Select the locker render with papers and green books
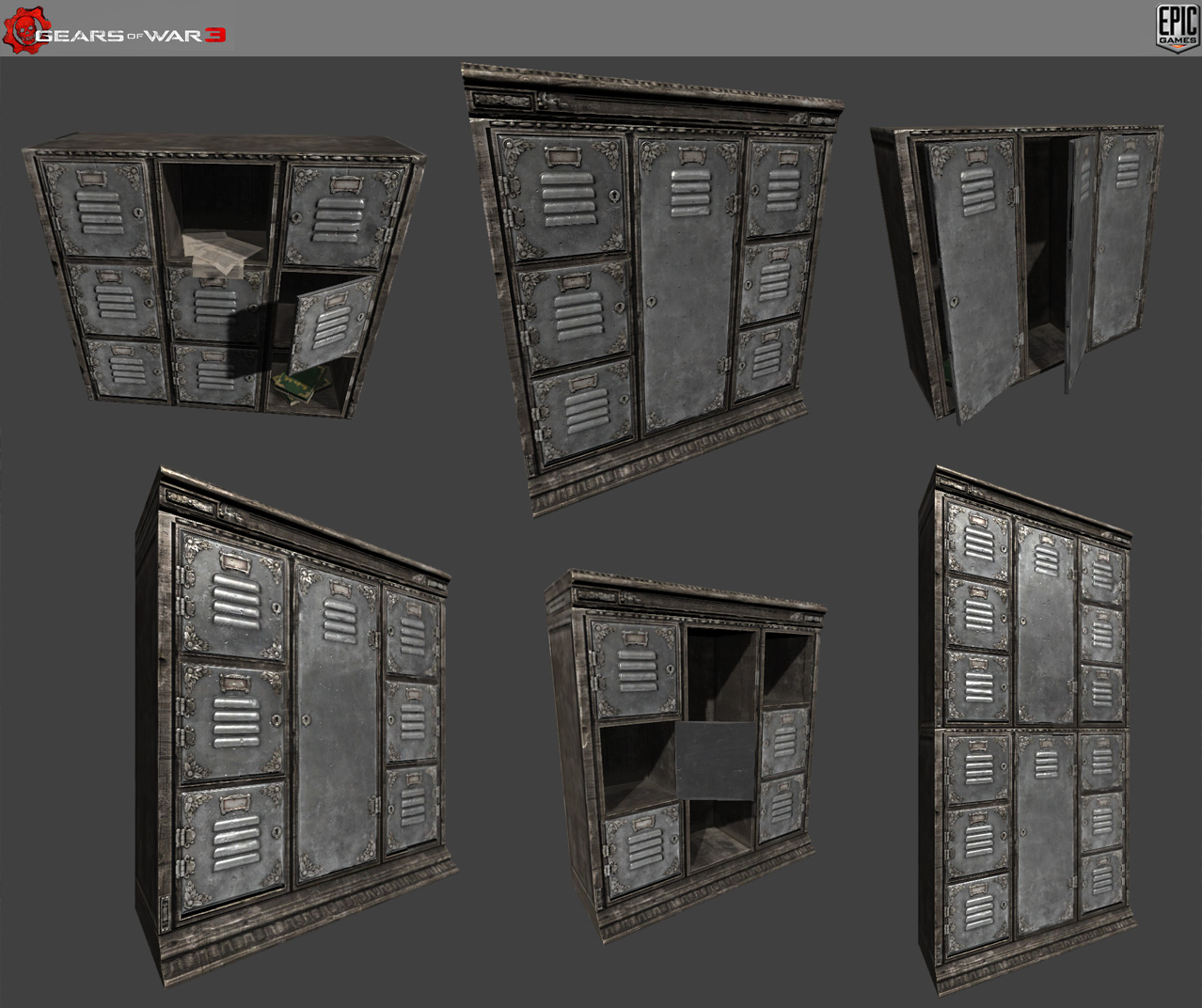Viewport: 1202px width, 1008px height. pyautogui.click(x=225, y=277)
